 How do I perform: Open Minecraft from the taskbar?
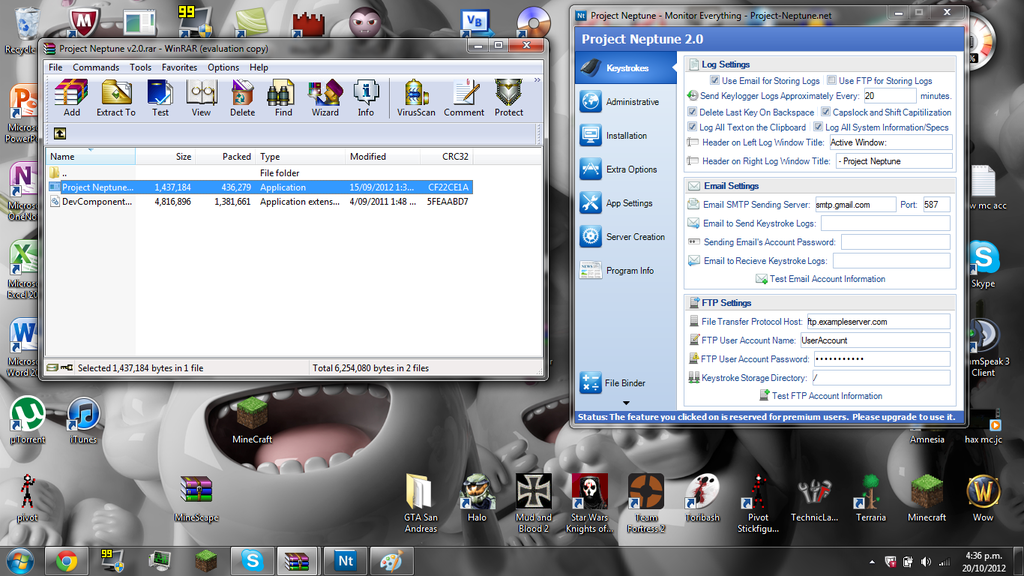[x=205, y=561]
